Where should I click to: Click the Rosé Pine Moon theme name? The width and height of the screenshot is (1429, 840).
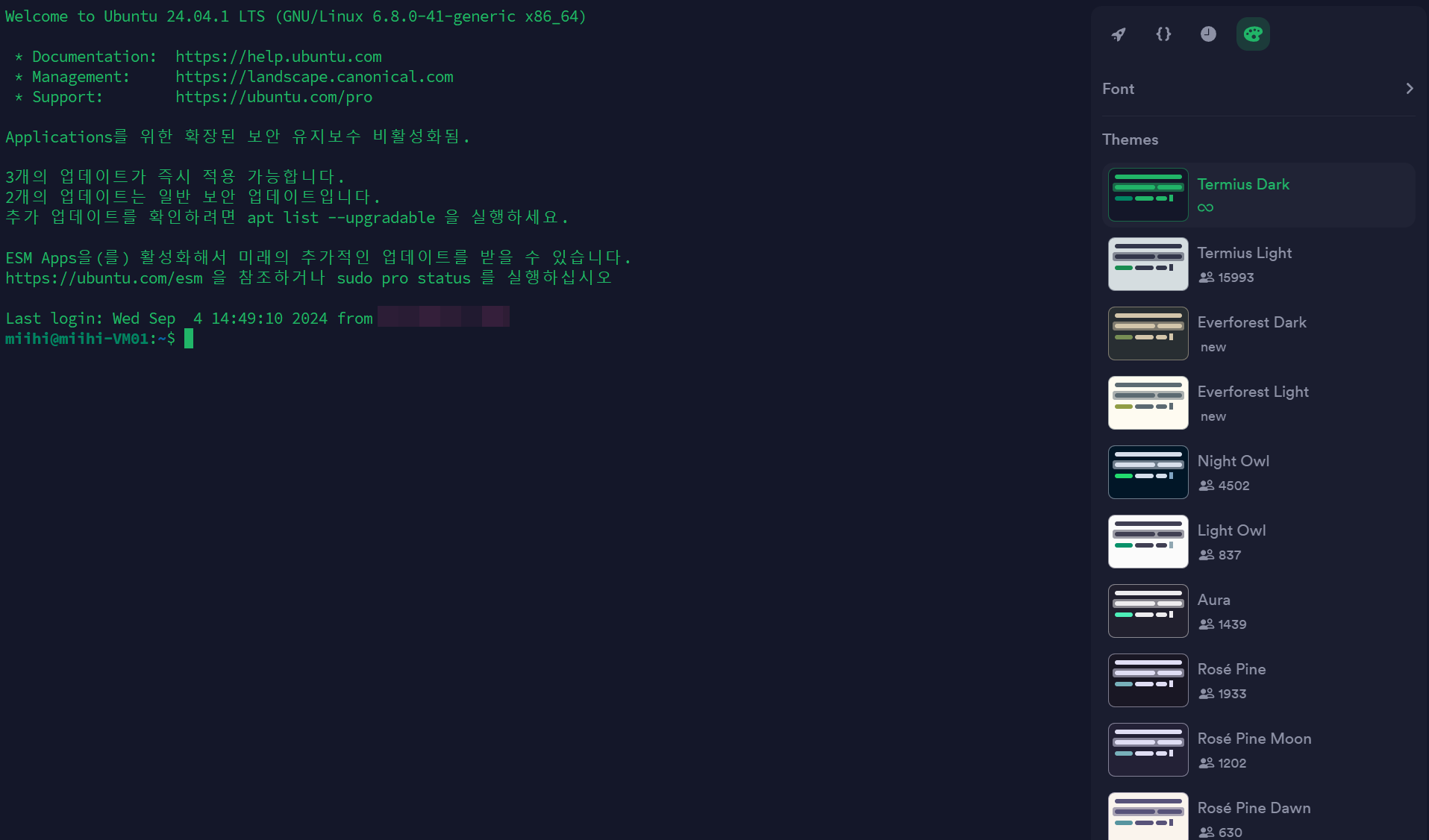tap(1254, 739)
